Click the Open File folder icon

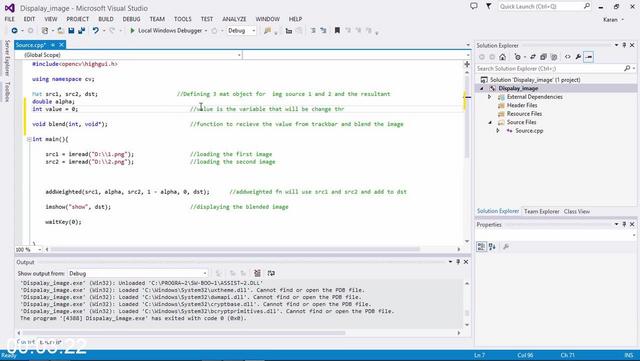point(60,31)
